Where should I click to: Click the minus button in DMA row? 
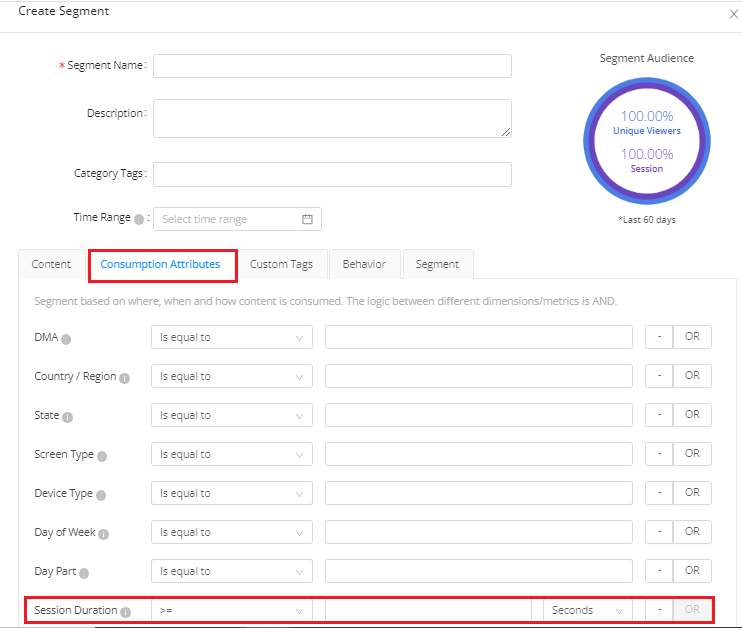[659, 336]
